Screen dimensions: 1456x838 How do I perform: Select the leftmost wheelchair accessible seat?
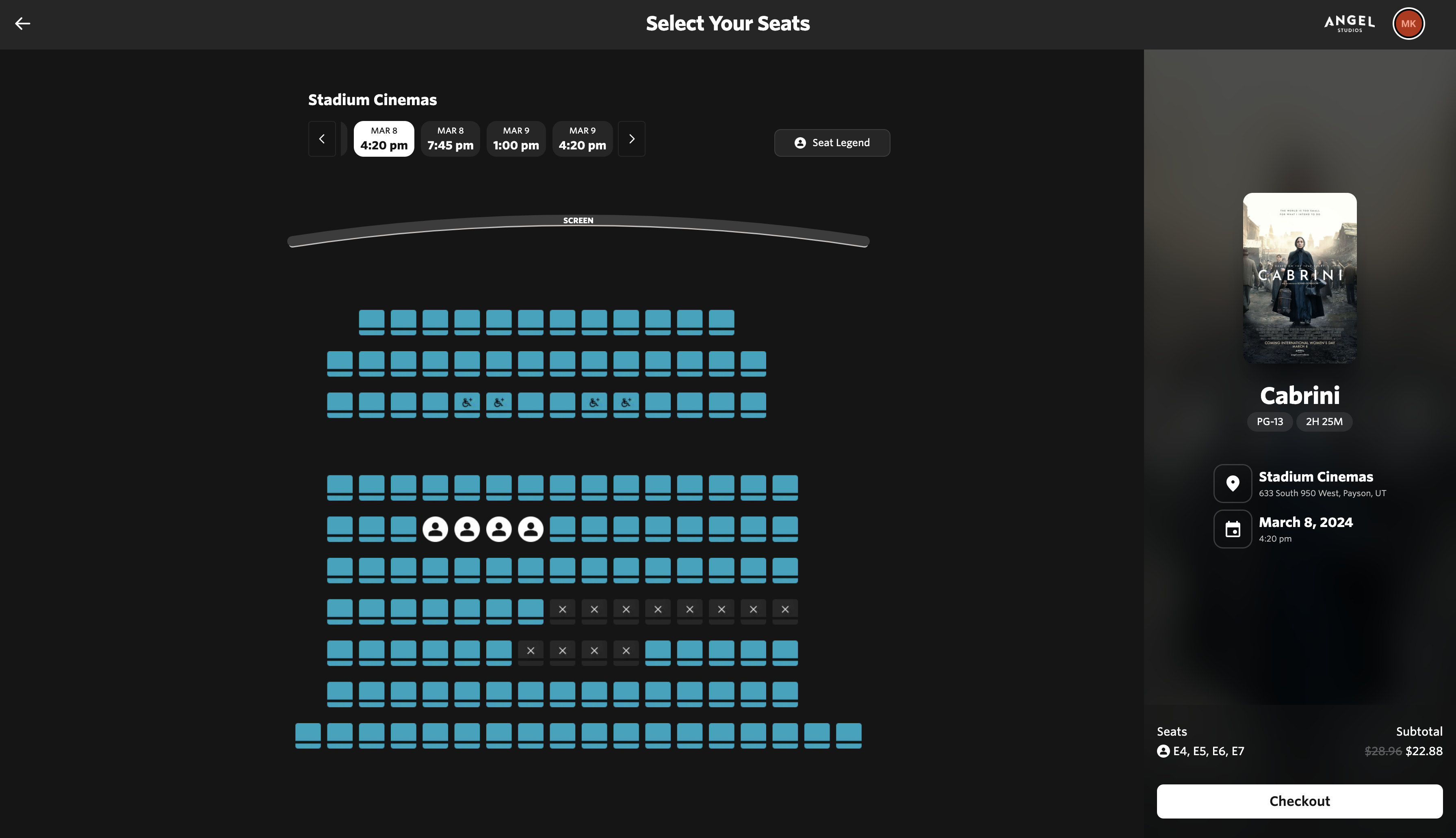(467, 403)
